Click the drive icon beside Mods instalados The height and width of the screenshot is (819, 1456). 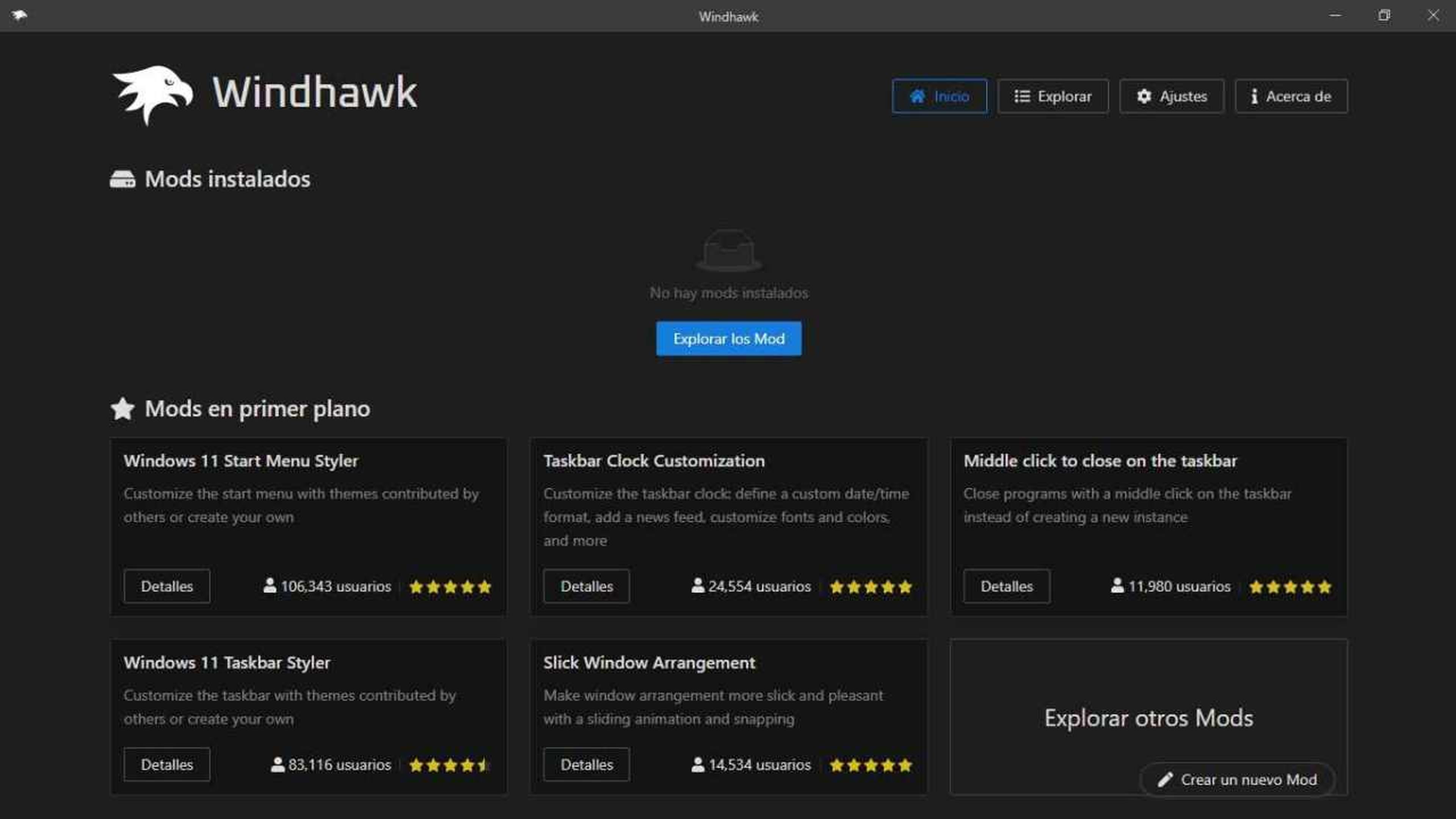(122, 179)
